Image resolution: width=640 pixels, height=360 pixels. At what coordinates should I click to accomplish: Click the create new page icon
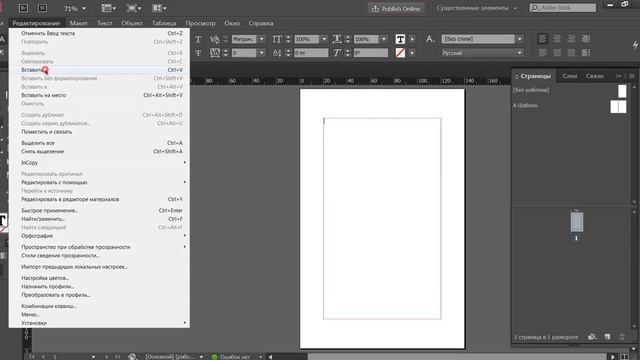pos(607,337)
